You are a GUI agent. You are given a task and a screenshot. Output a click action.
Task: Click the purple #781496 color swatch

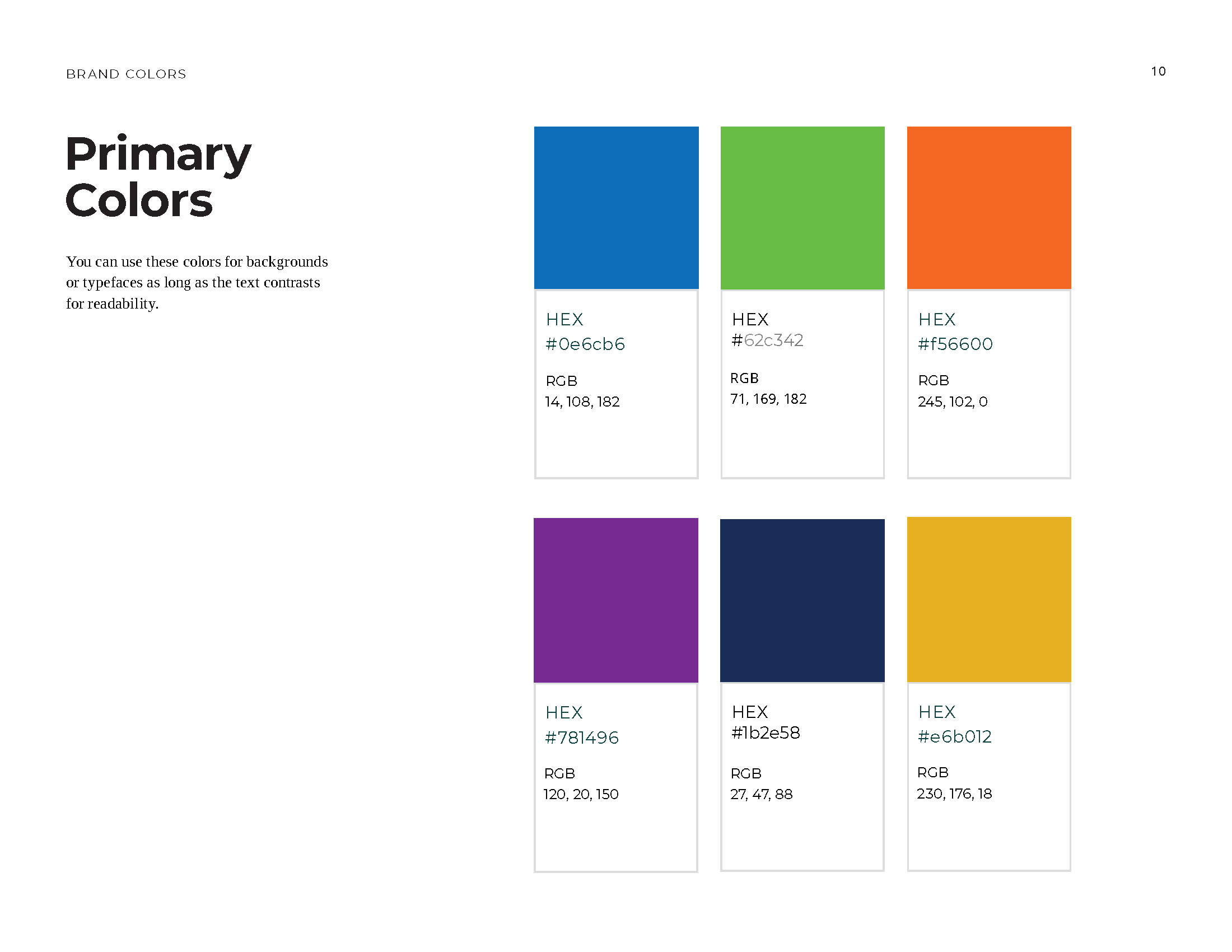coord(615,600)
